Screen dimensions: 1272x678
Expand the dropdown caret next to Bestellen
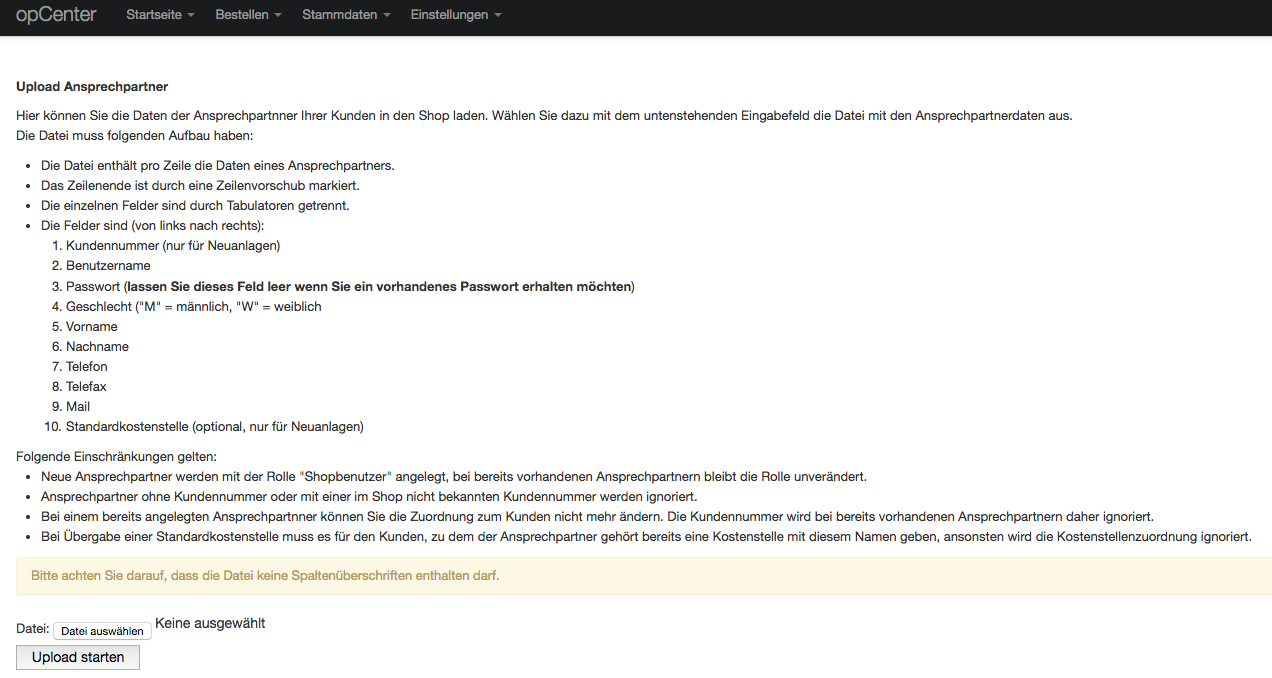[276, 16]
